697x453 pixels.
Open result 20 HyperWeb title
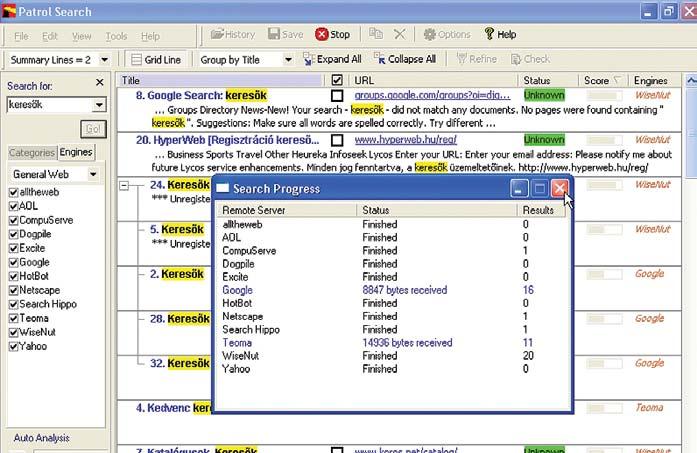[228, 140]
